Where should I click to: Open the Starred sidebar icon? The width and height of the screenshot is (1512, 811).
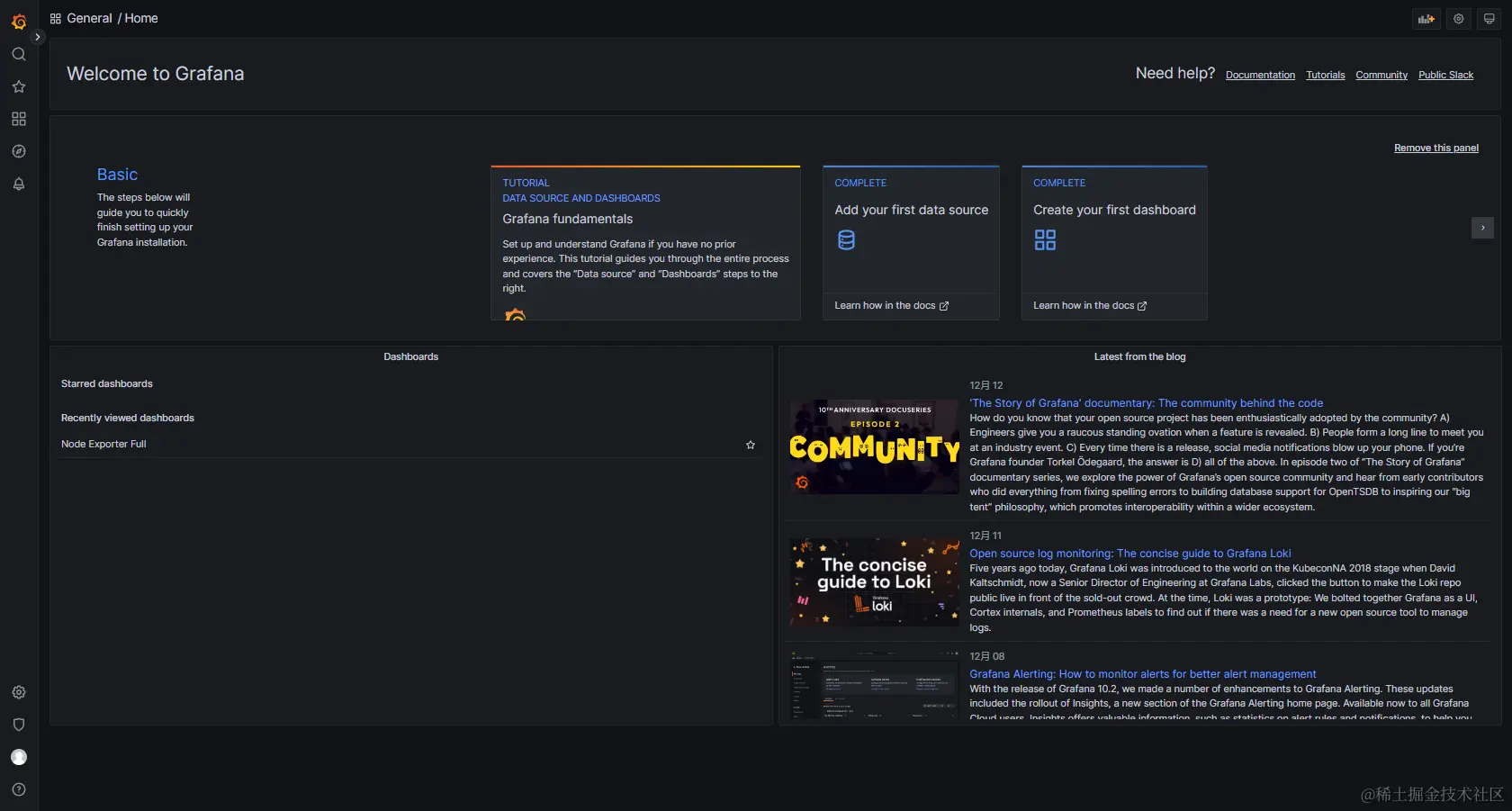click(19, 86)
